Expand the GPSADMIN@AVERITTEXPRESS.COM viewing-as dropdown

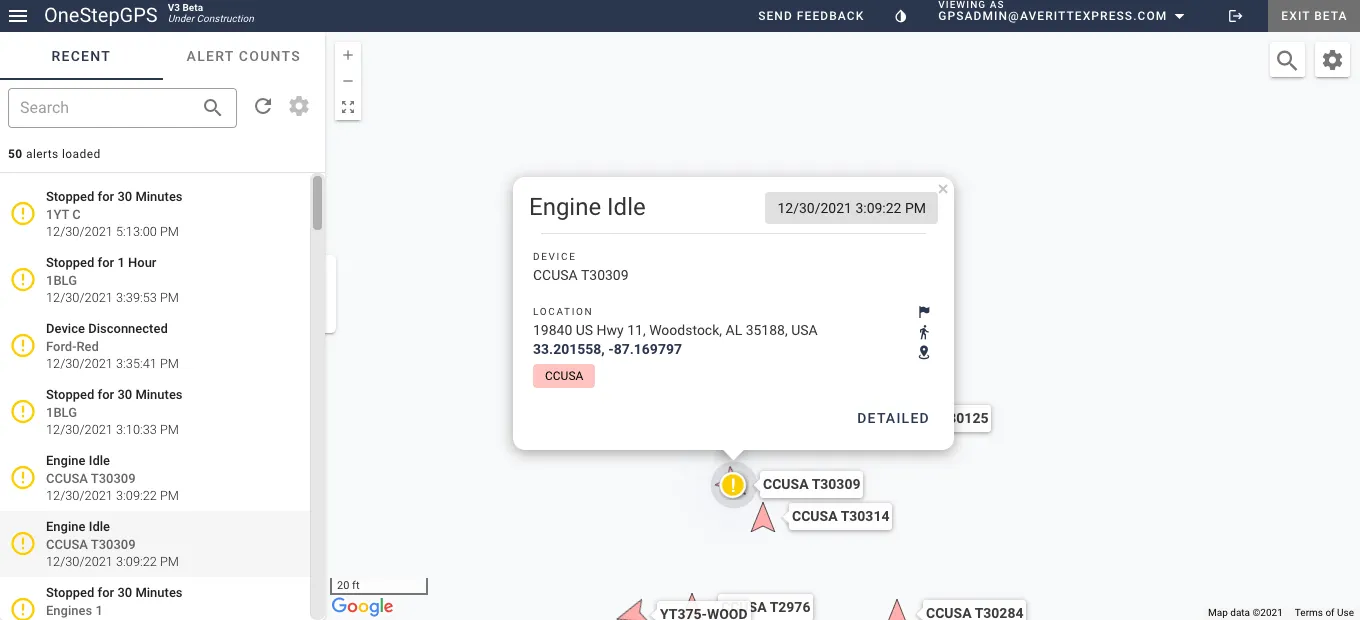coord(1181,16)
